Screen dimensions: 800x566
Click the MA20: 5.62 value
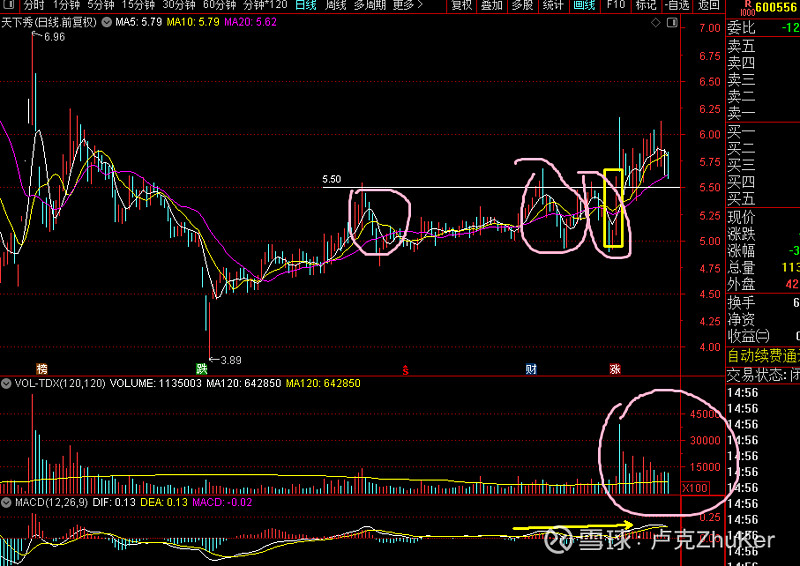251,22
